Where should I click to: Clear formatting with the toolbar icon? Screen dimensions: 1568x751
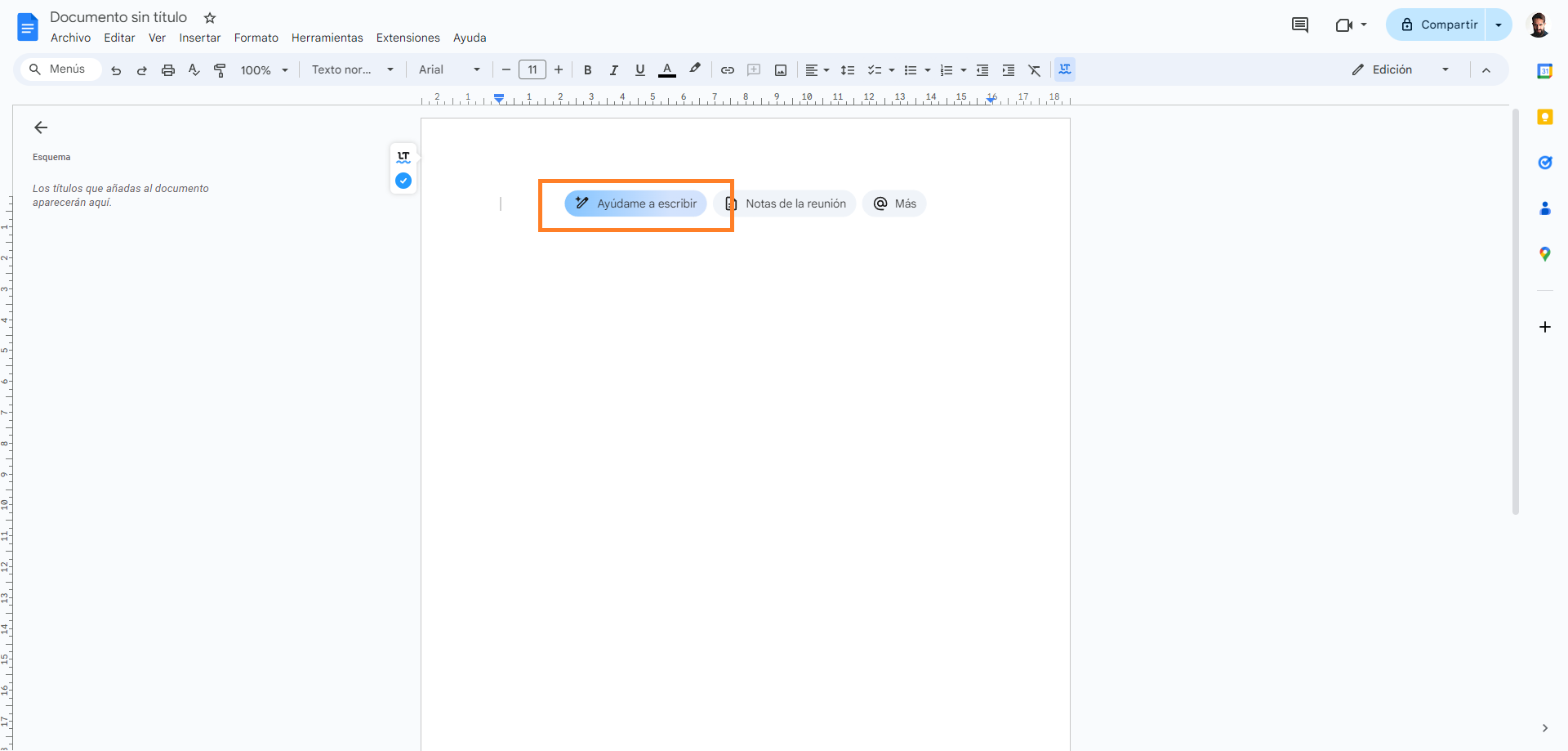[1035, 70]
